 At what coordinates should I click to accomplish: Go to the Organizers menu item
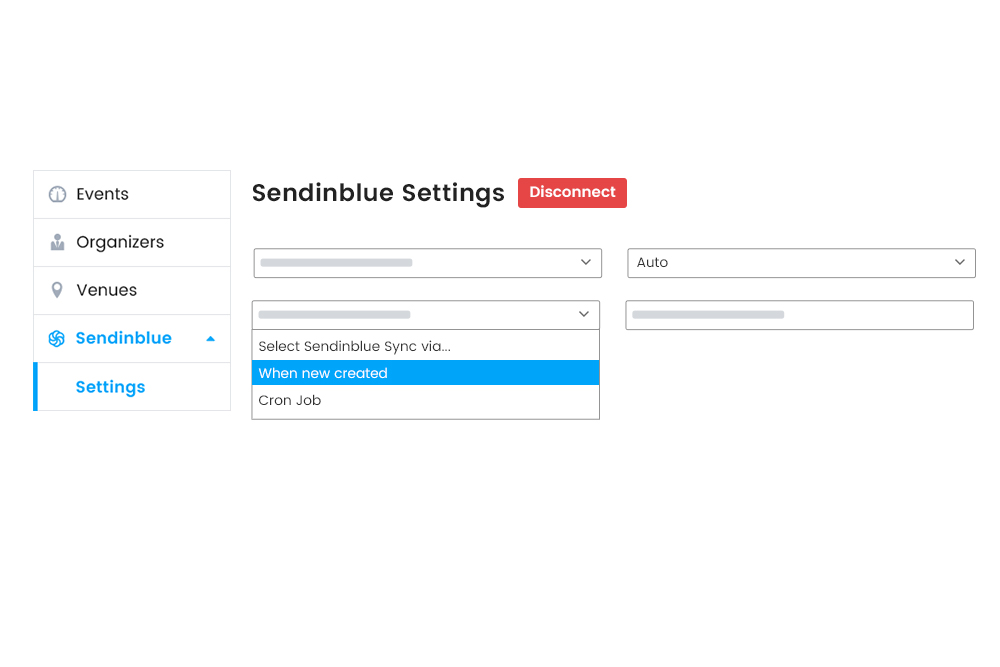tap(120, 242)
